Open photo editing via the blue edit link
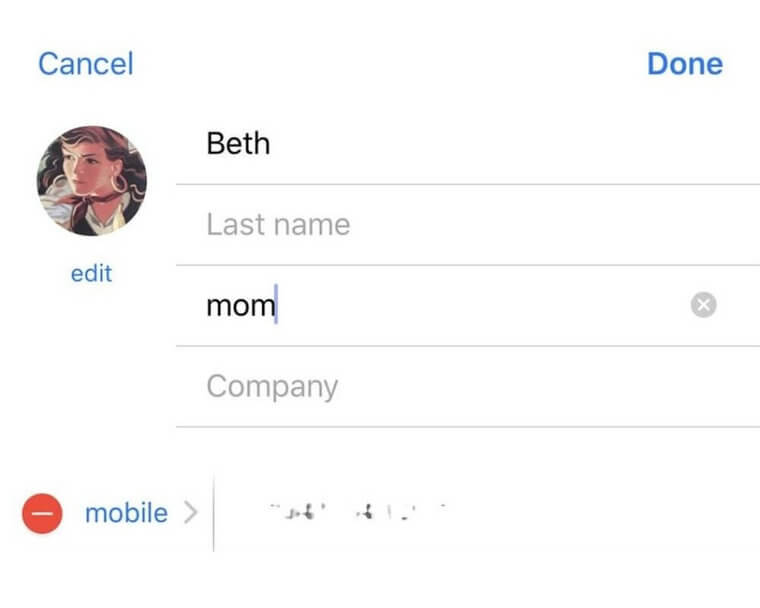The width and height of the screenshot is (760, 608). pyautogui.click(x=91, y=273)
